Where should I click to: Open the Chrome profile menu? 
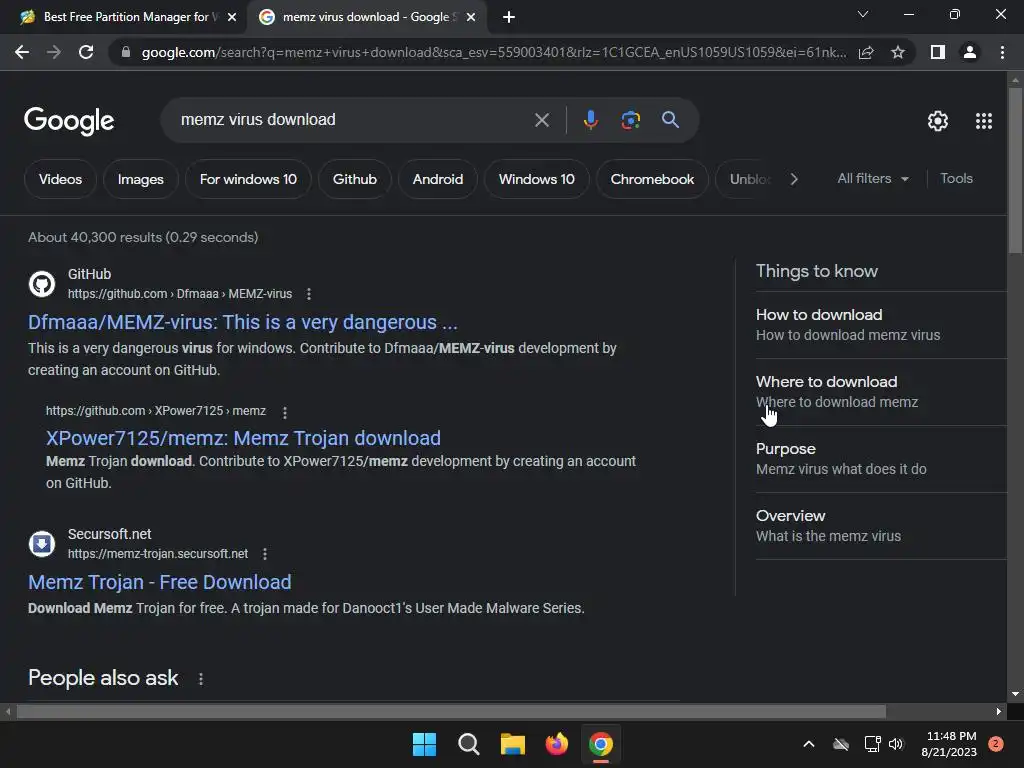pyautogui.click(x=970, y=52)
